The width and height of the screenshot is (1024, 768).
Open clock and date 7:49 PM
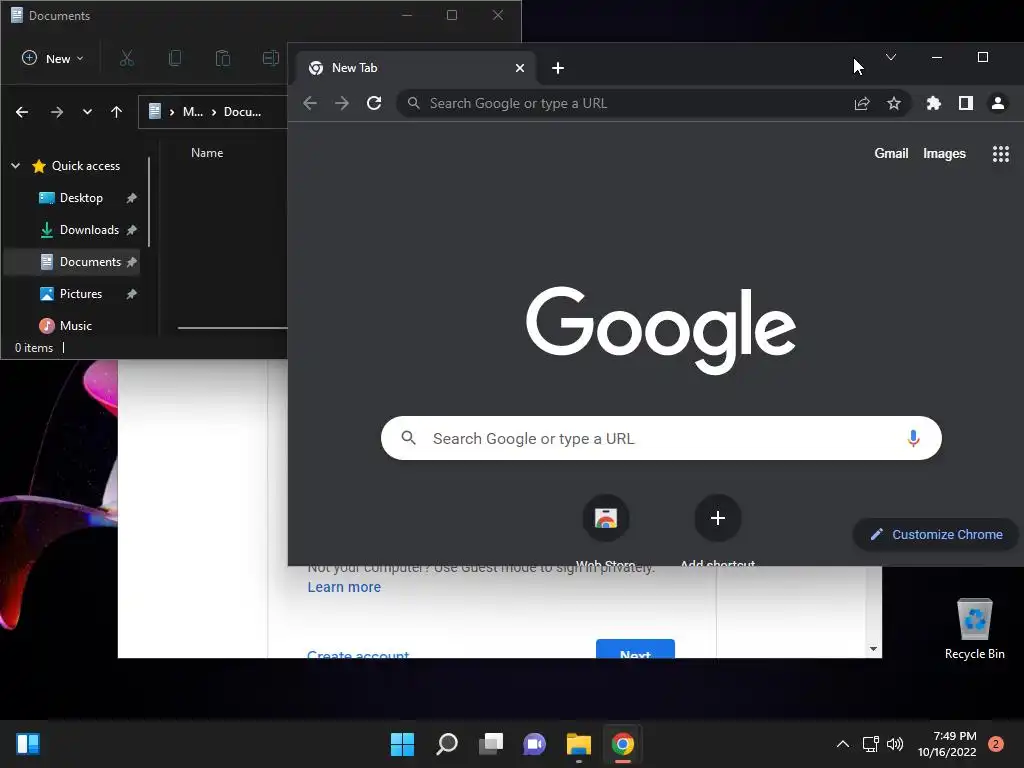tap(947, 744)
